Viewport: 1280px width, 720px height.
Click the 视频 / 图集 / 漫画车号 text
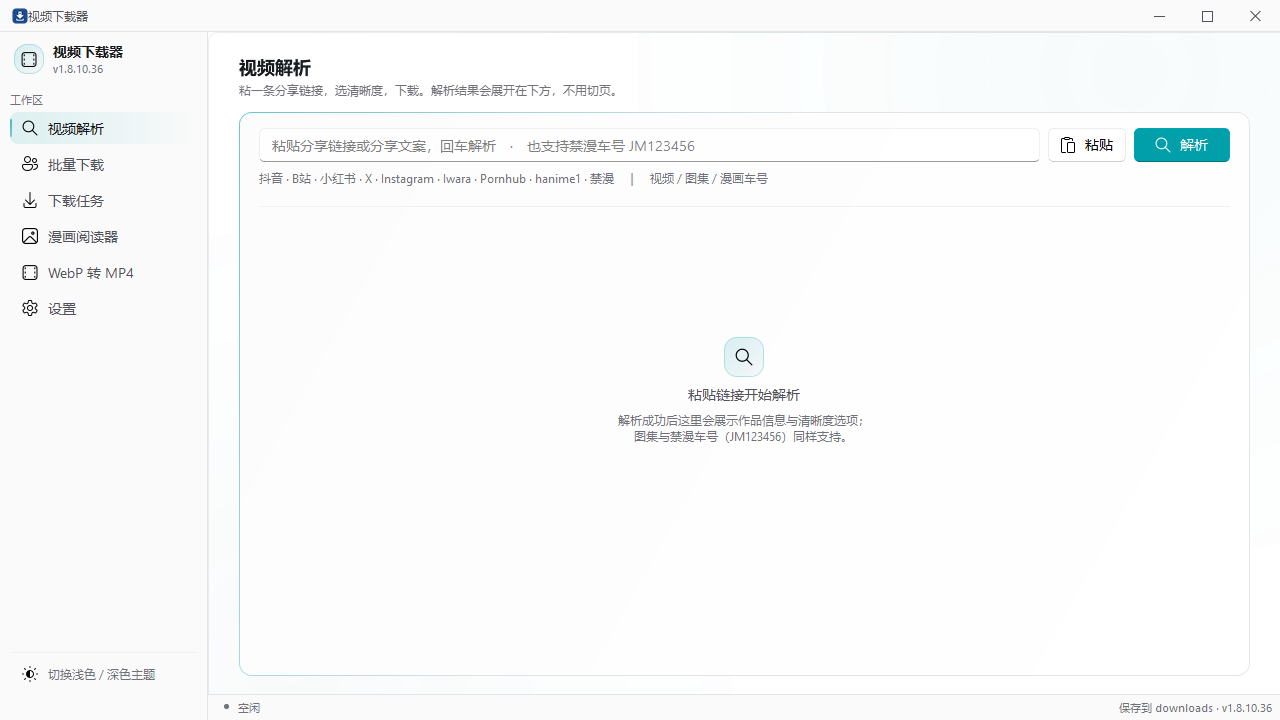pyautogui.click(x=709, y=179)
